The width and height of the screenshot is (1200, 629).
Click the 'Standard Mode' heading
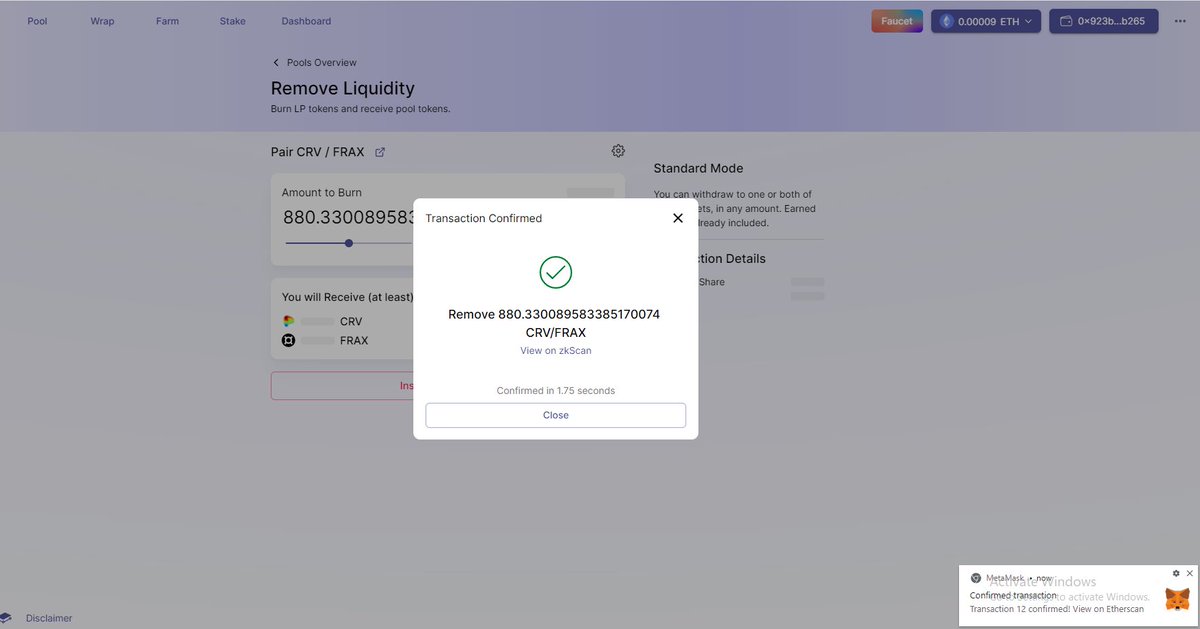click(698, 168)
